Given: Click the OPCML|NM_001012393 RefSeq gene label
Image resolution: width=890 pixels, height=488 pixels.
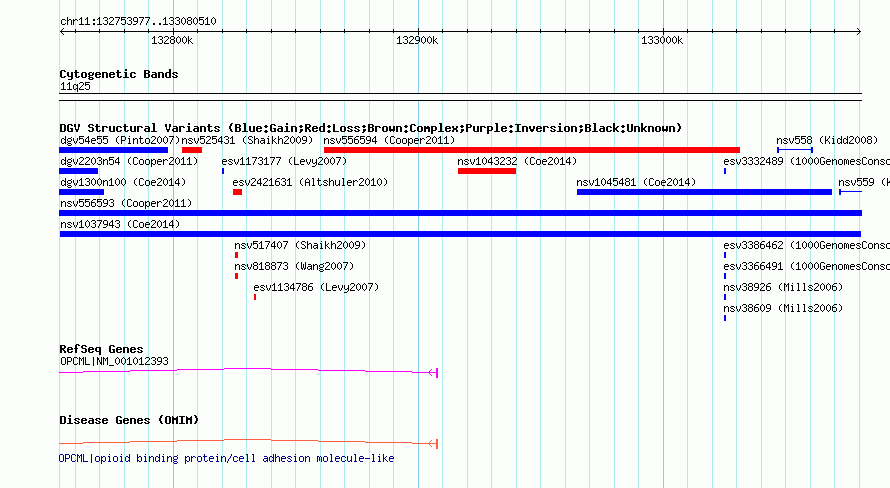Looking at the screenshot, I should [x=114, y=361].
